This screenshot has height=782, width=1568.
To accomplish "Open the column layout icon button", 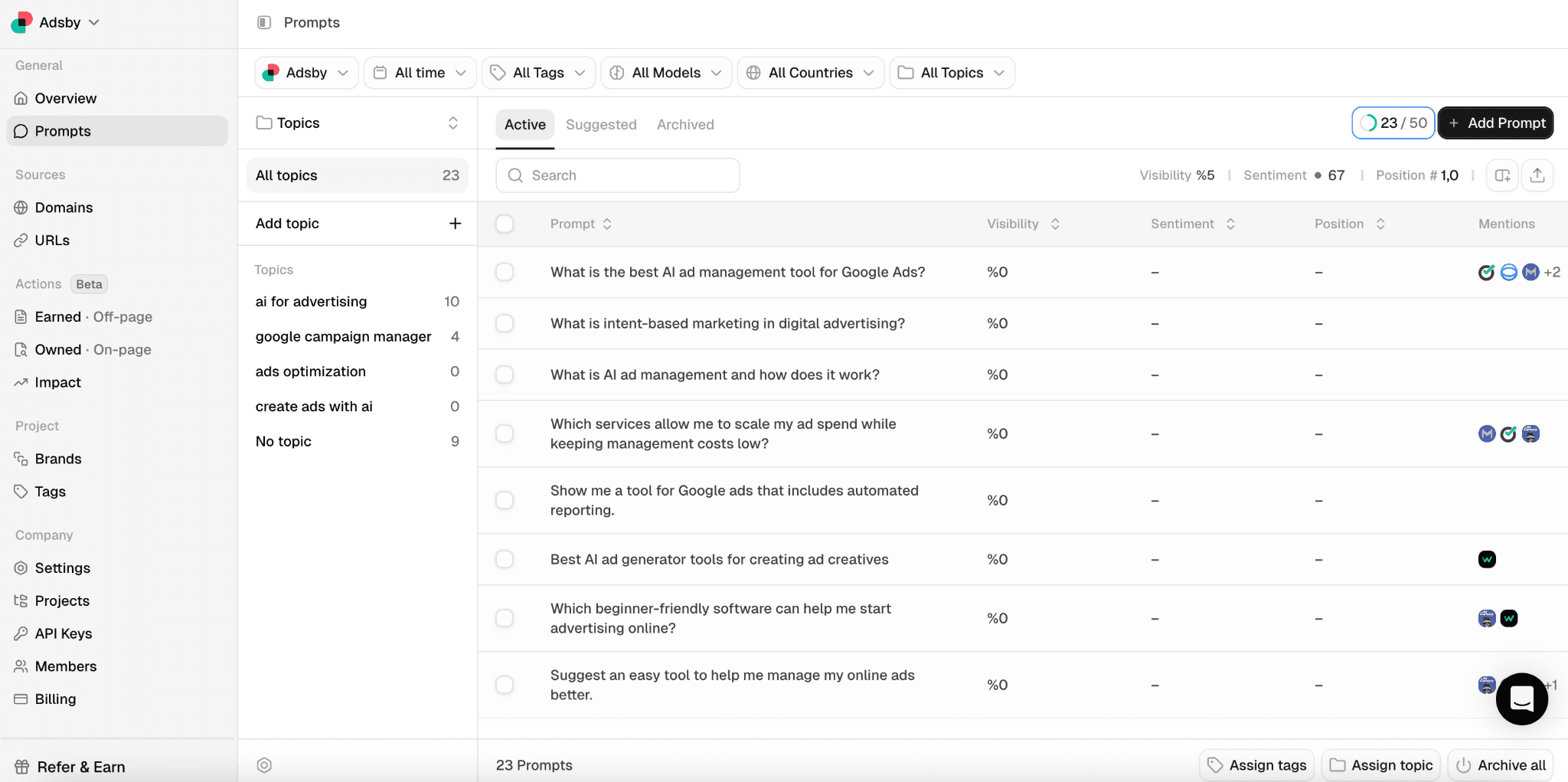I will 1502,175.
